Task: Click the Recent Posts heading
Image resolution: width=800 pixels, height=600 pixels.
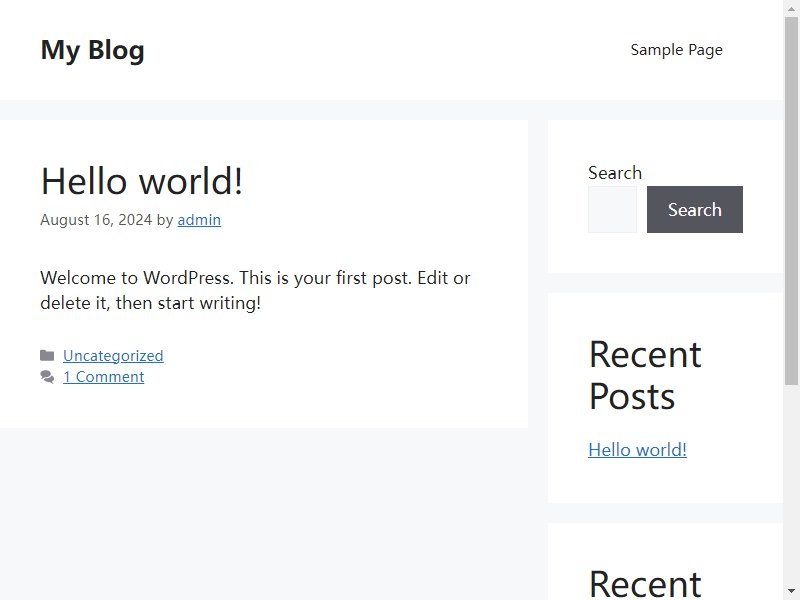Action: [645, 375]
